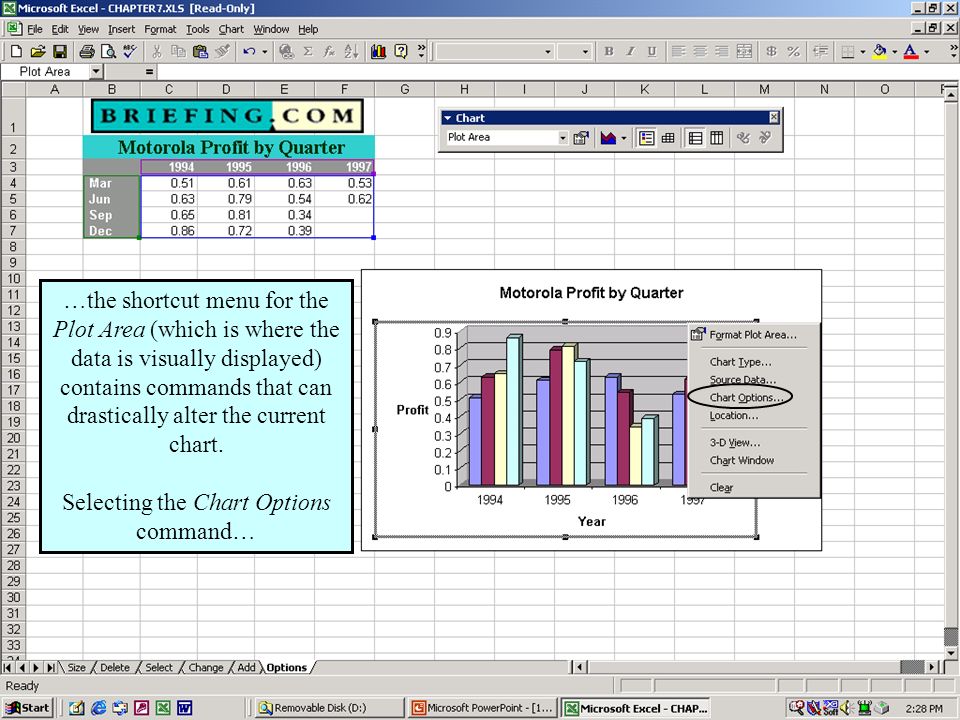Toggle Bold formatting button
This screenshot has width=960, height=720.
[x=609, y=51]
